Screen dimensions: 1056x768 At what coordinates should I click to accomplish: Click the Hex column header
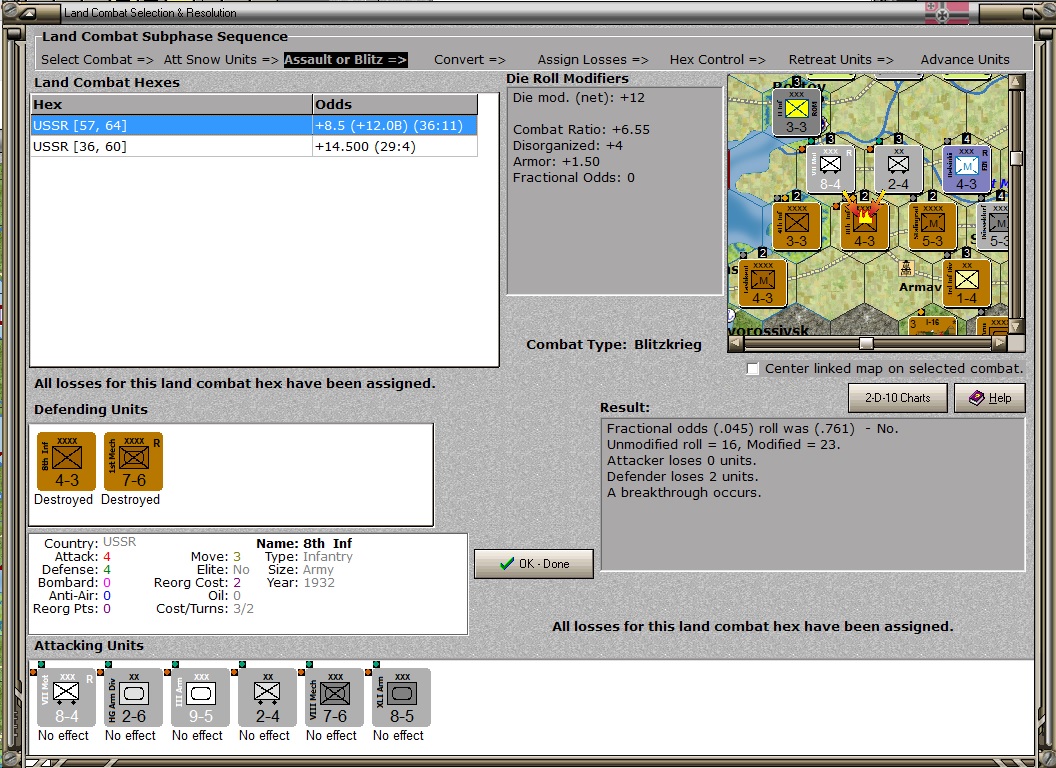click(x=172, y=104)
